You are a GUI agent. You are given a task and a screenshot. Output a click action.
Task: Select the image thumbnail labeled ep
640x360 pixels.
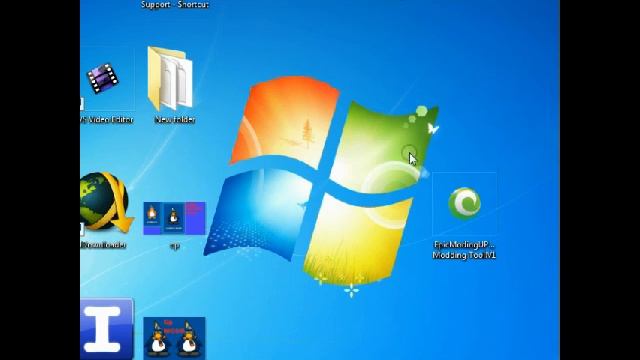(x=174, y=218)
